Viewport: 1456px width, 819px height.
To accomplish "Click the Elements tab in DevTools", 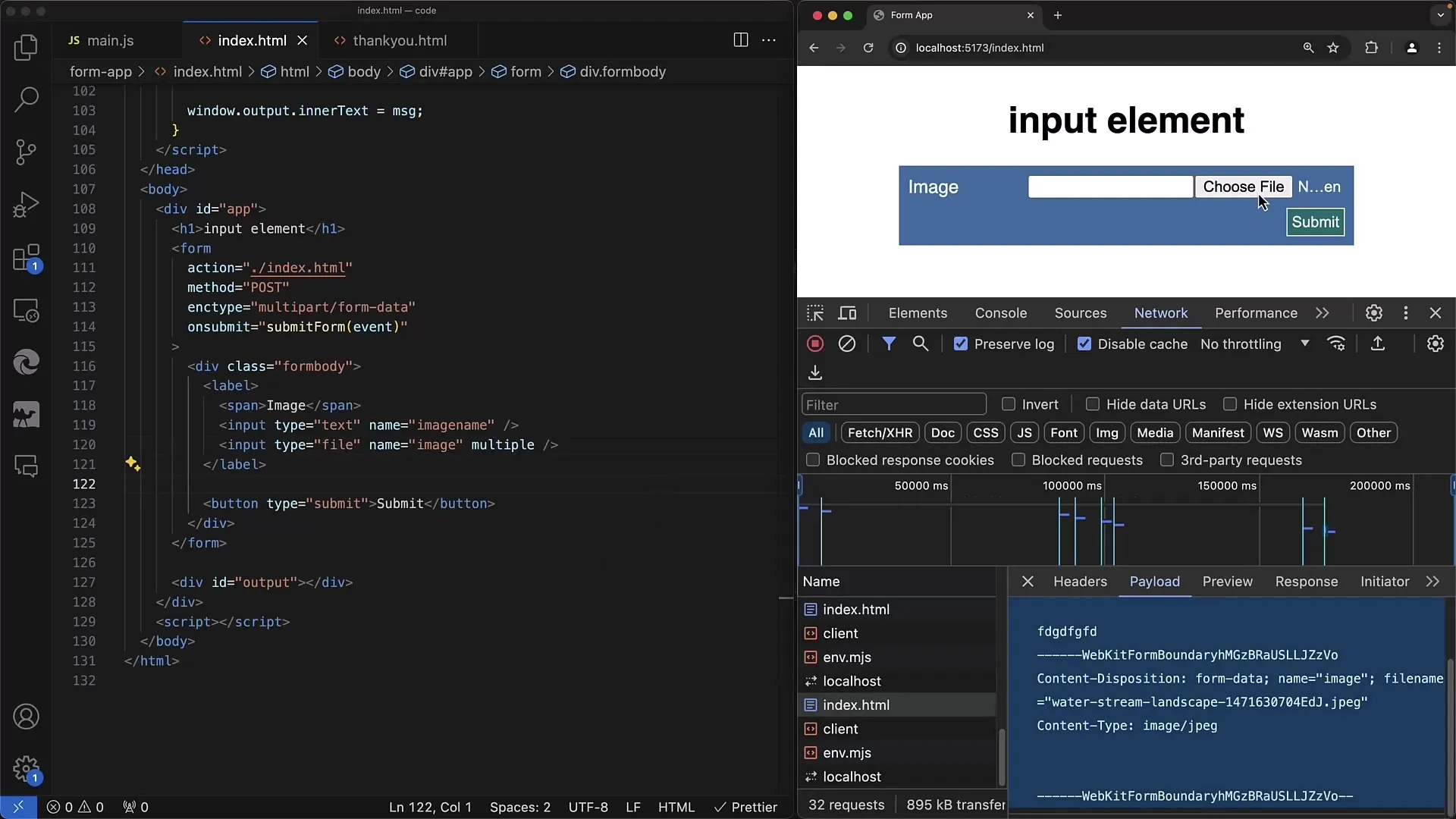I will click(918, 313).
